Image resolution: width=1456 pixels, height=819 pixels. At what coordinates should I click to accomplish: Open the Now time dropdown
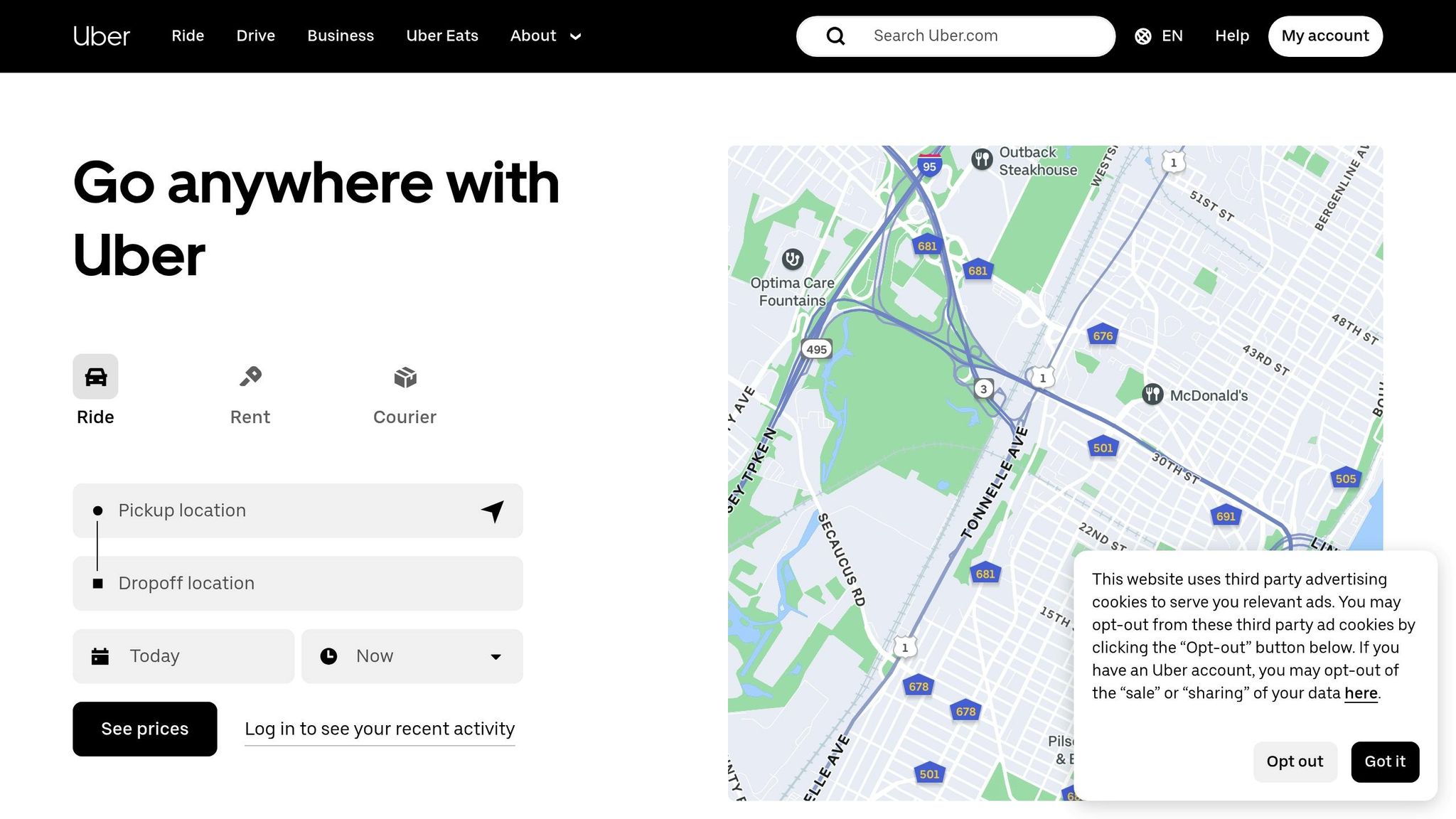tap(412, 656)
